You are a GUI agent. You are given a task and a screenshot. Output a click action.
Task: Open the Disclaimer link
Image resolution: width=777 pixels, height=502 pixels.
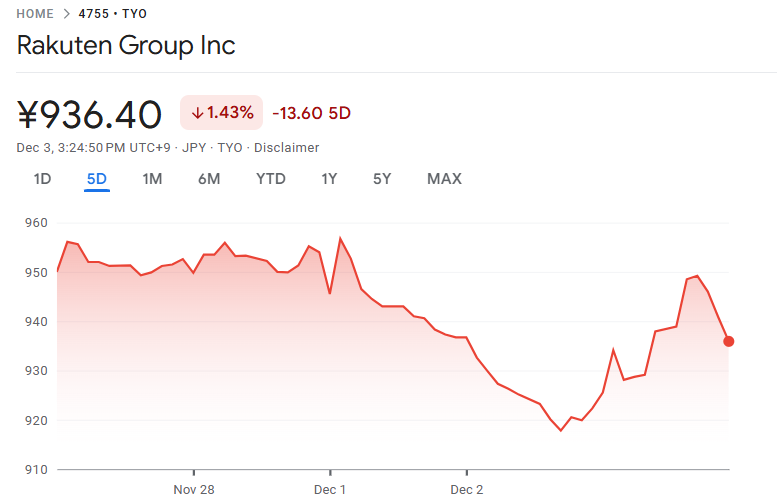tap(286, 148)
